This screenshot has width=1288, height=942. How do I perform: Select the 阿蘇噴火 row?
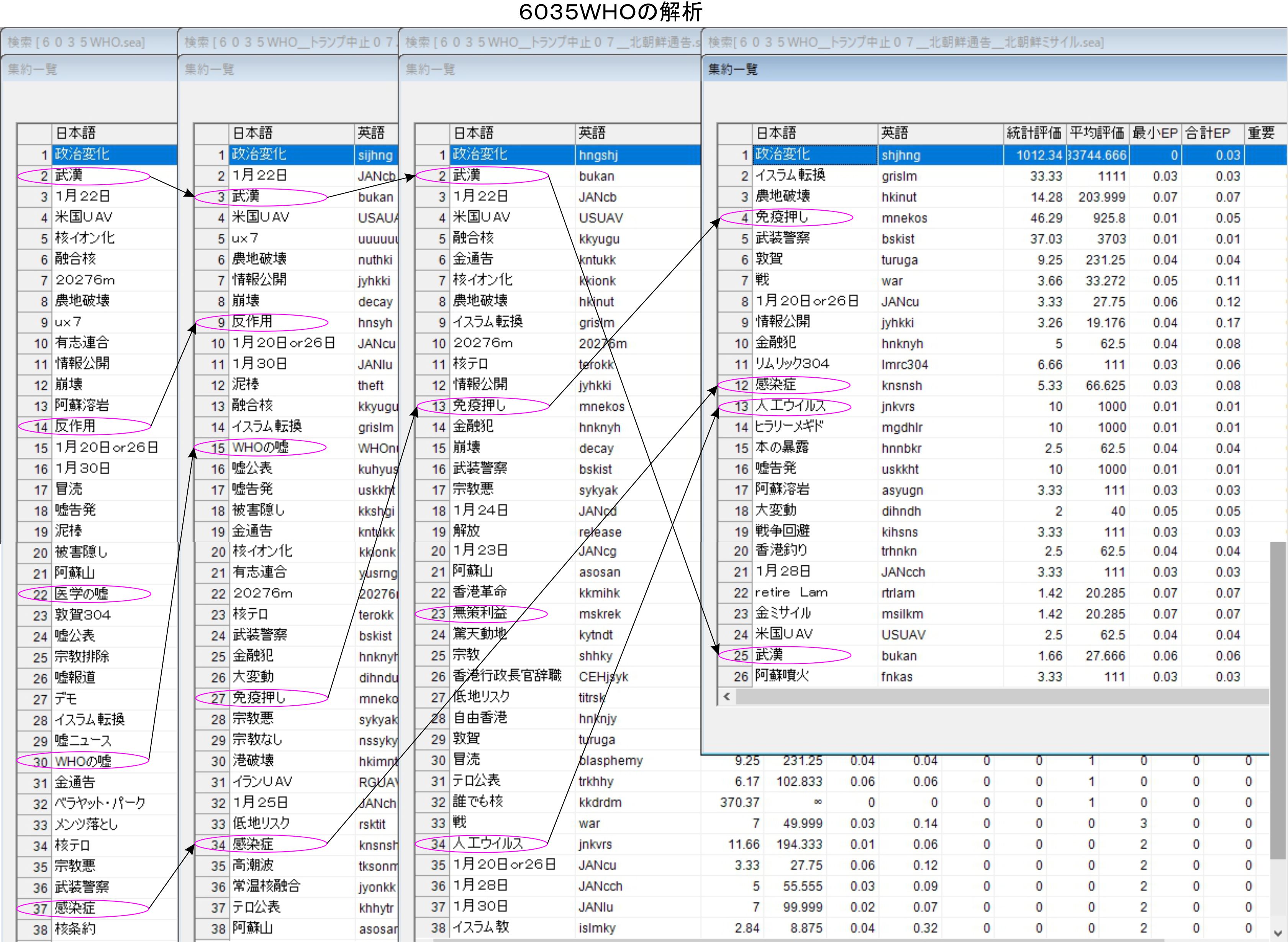tap(782, 676)
